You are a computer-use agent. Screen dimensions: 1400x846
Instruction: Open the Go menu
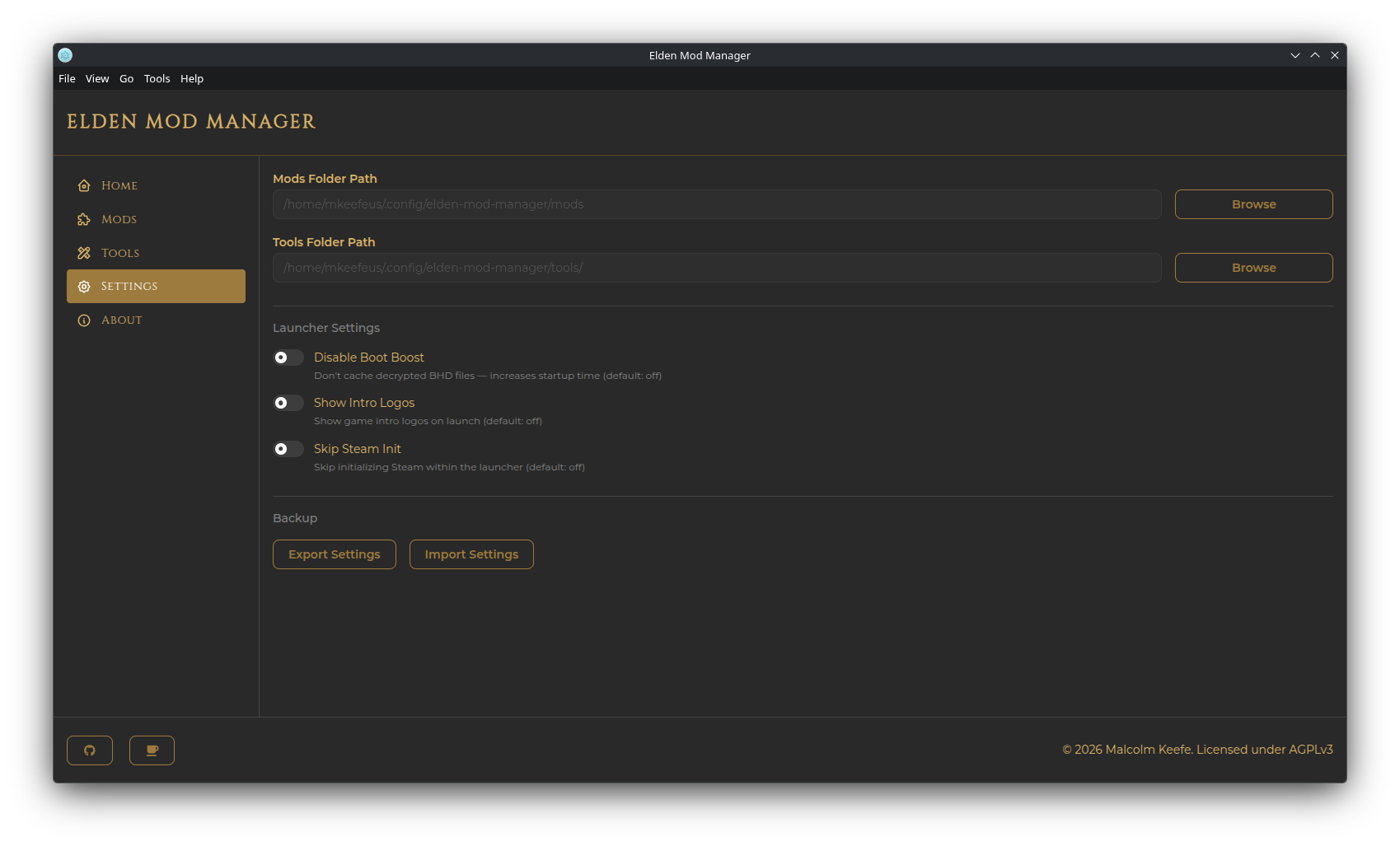point(126,79)
